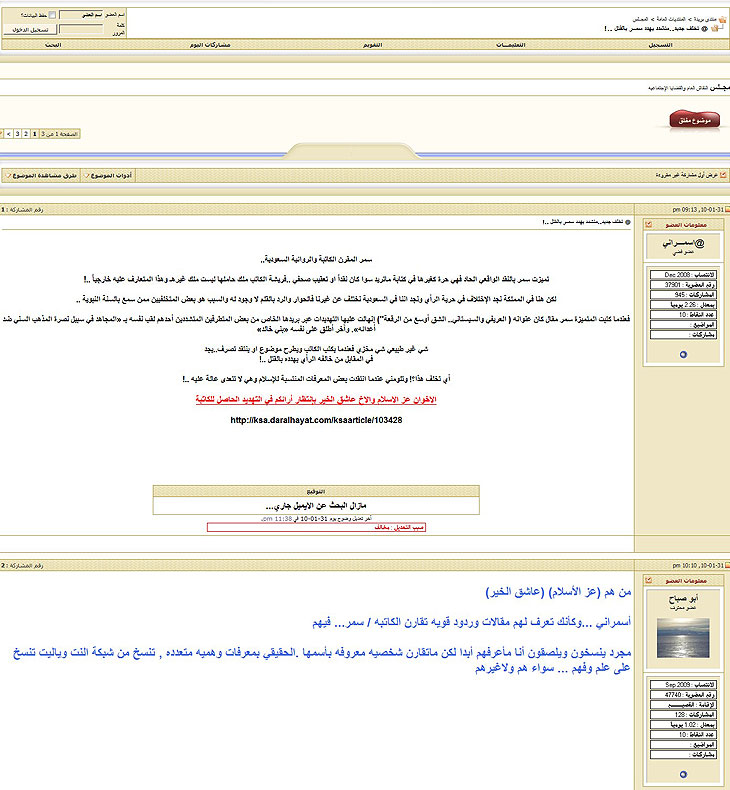The width and height of the screenshot is (730, 790).
Task: Click the Dec 2008 join date field
Action: (x=683, y=275)
